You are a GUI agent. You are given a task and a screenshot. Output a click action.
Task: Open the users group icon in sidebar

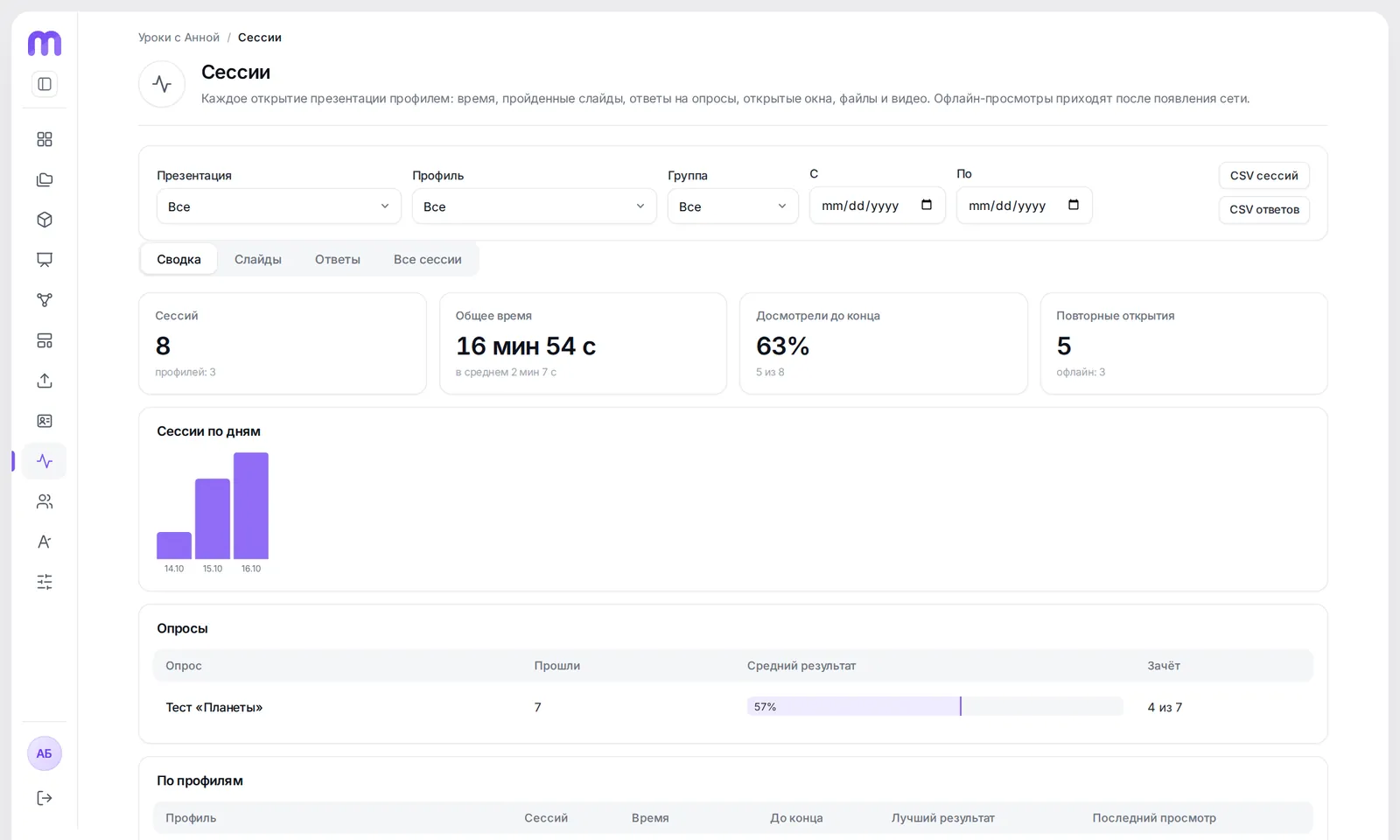pos(45,501)
